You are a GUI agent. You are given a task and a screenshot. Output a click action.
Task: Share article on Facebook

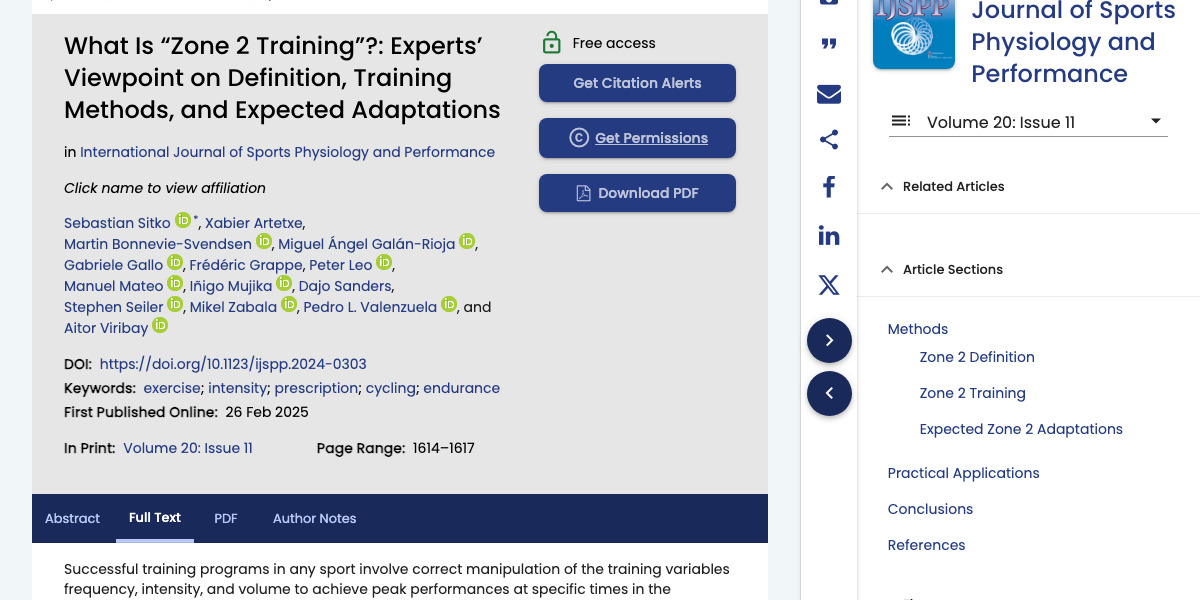tap(829, 187)
